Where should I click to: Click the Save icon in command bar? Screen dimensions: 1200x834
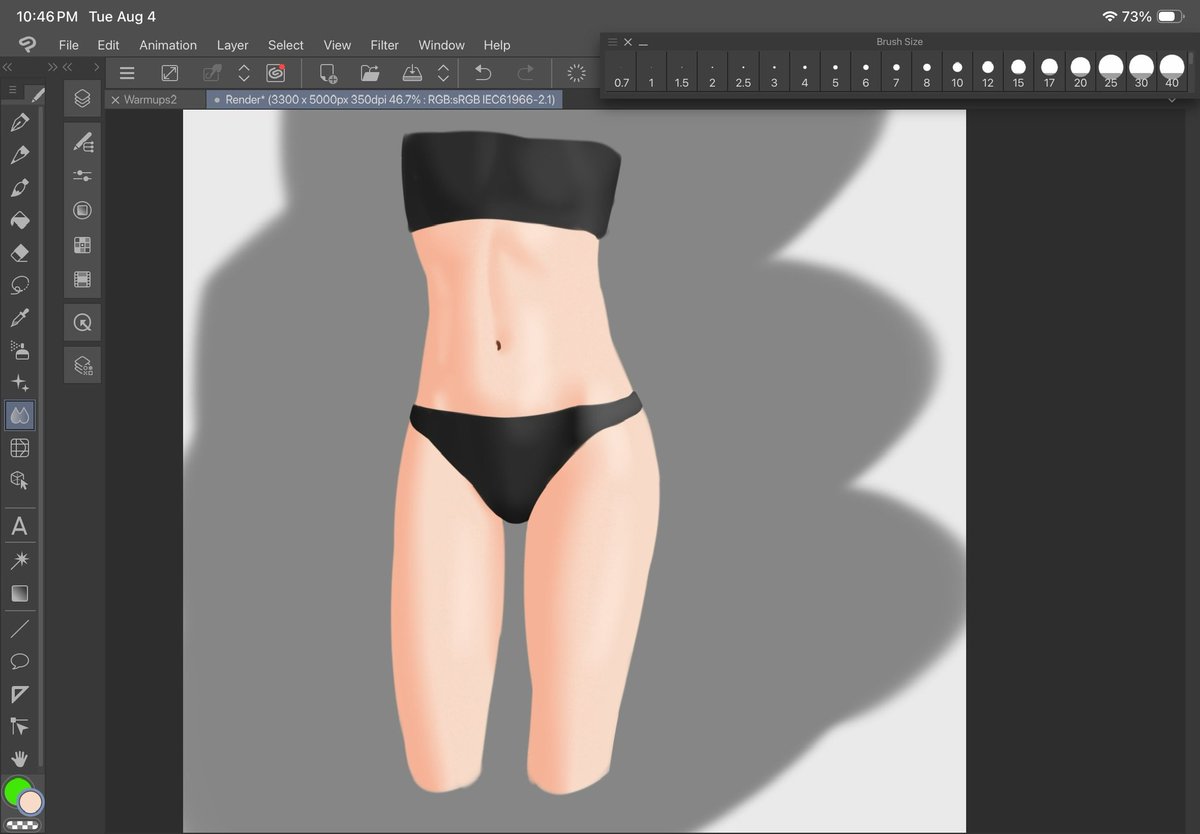[x=413, y=73]
